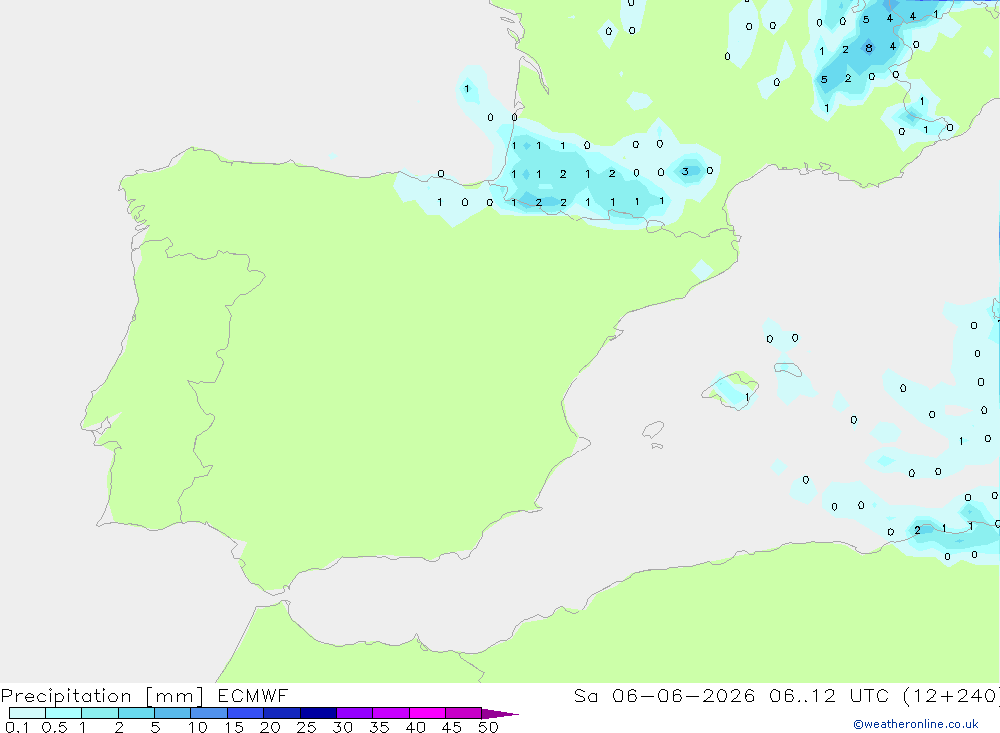This screenshot has height=733, width=1000.
Task: Click the legend label "0.1"
Action: pos(17,727)
